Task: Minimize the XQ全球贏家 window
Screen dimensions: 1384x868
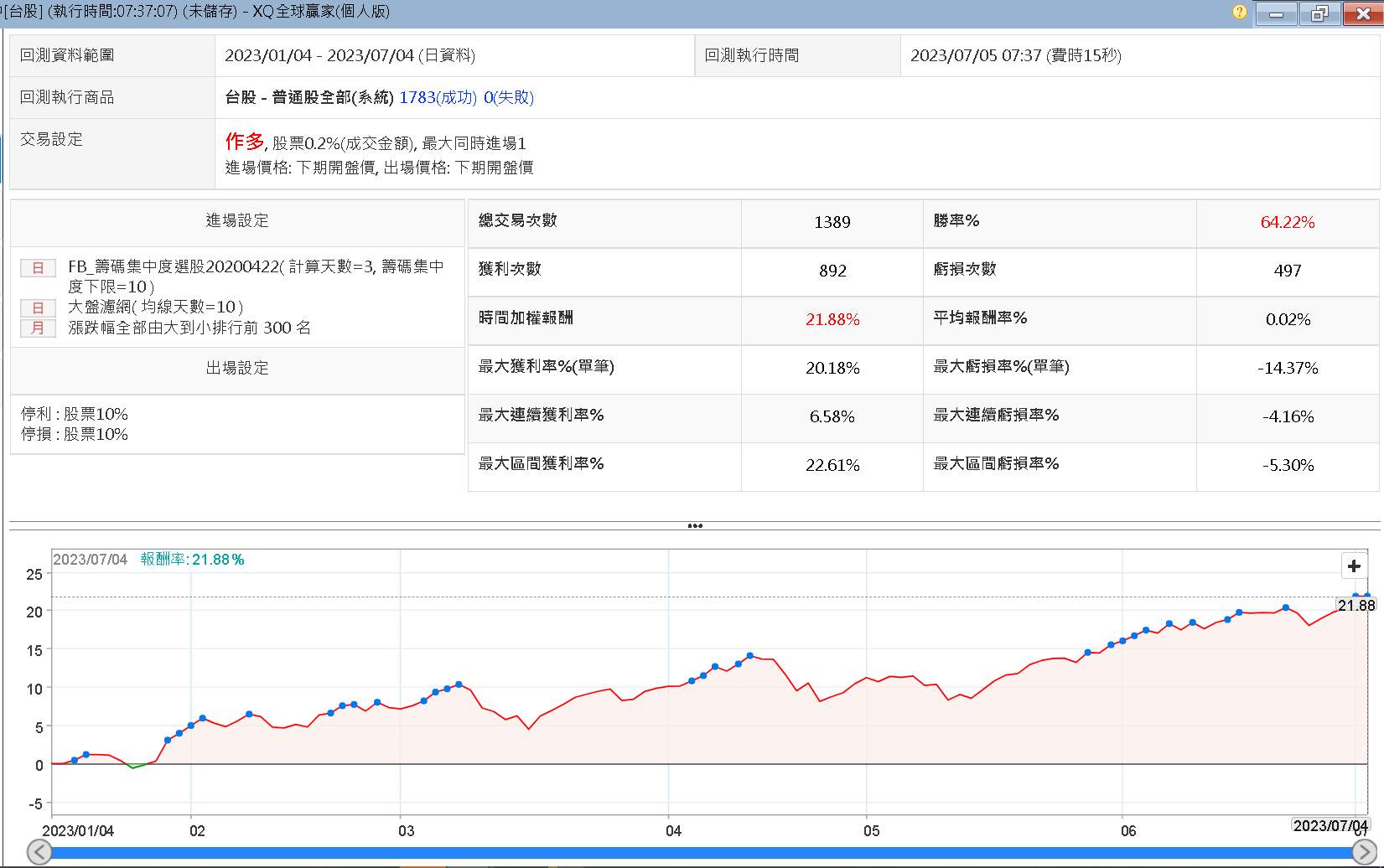Action: (x=1276, y=13)
